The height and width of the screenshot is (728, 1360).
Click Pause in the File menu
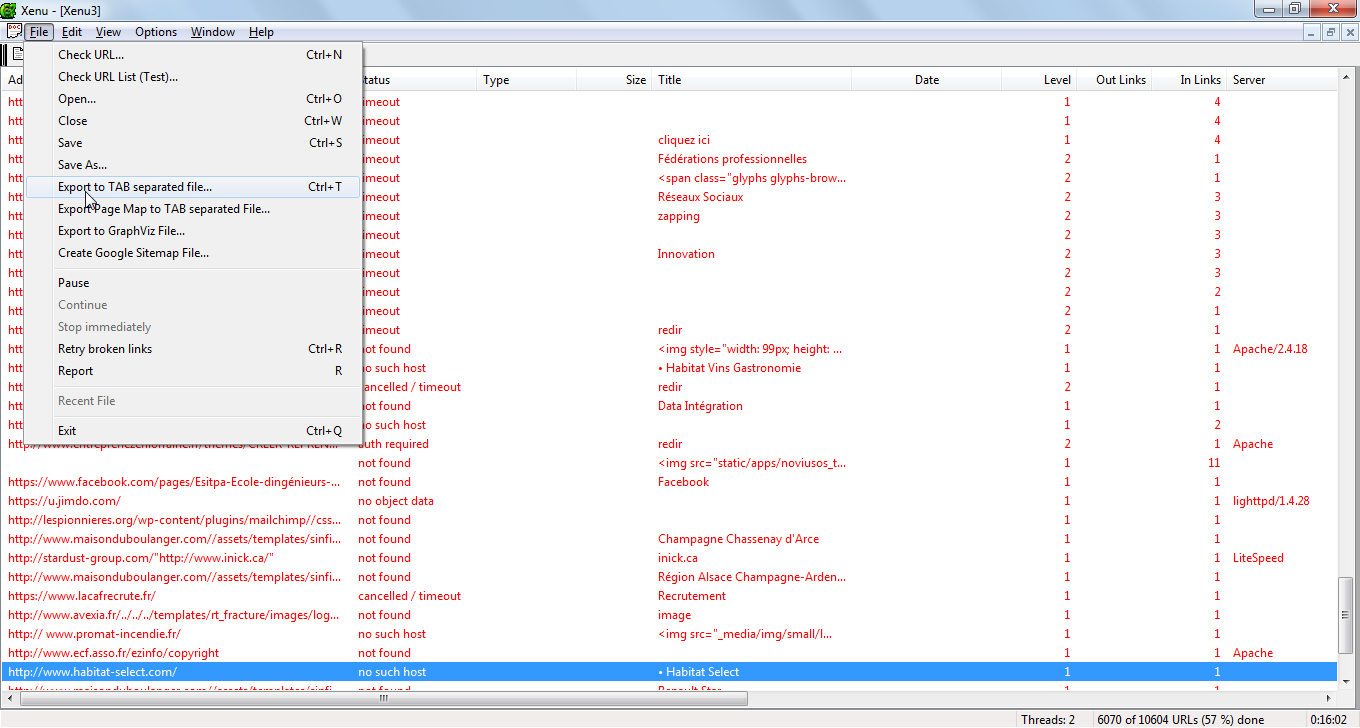coord(74,283)
